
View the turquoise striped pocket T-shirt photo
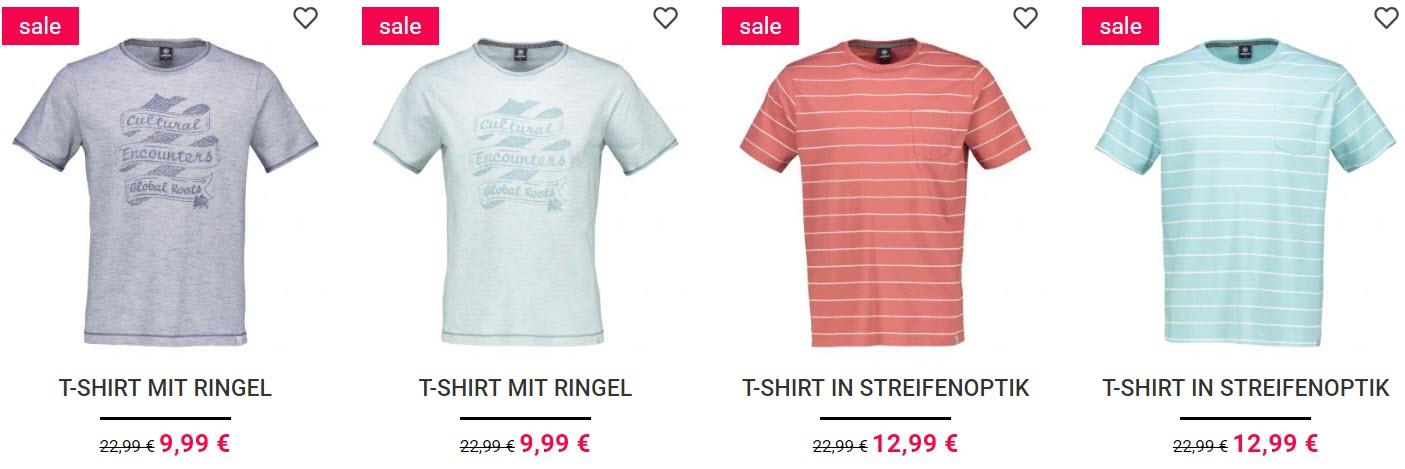[x=1245, y=193]
